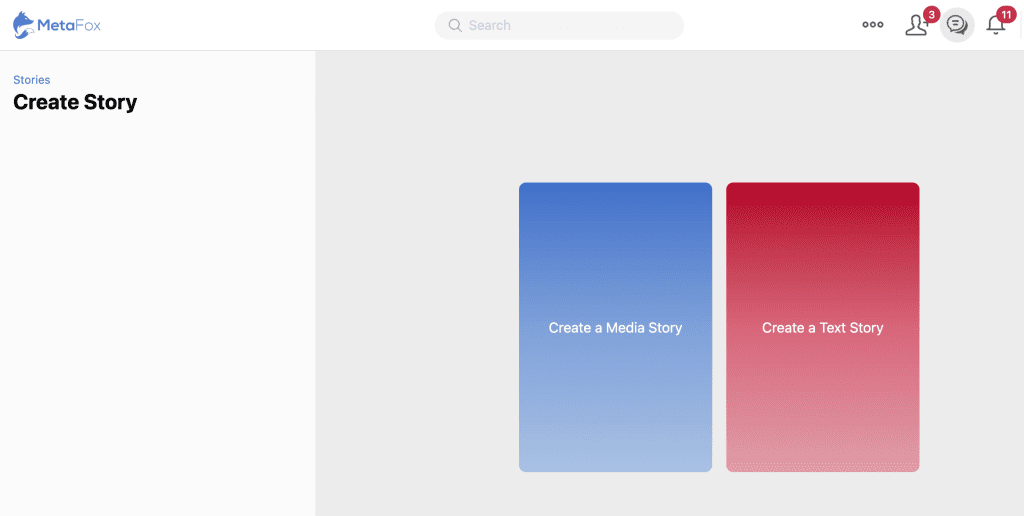Focus the Search input field
This screenshot has height=516, width=1024.
(570, 25)
